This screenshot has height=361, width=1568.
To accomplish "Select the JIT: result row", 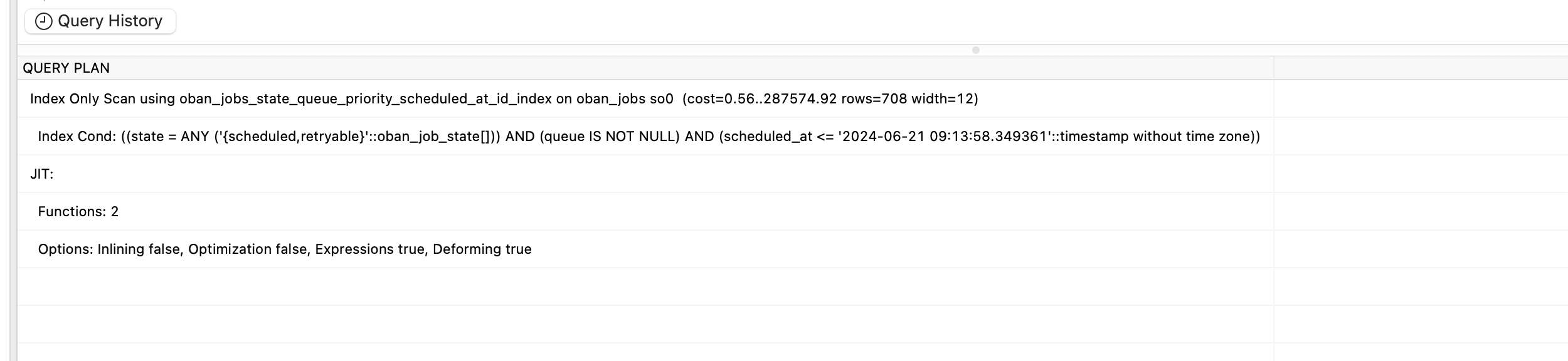I will pyautogui.click(x=645, y=174).
